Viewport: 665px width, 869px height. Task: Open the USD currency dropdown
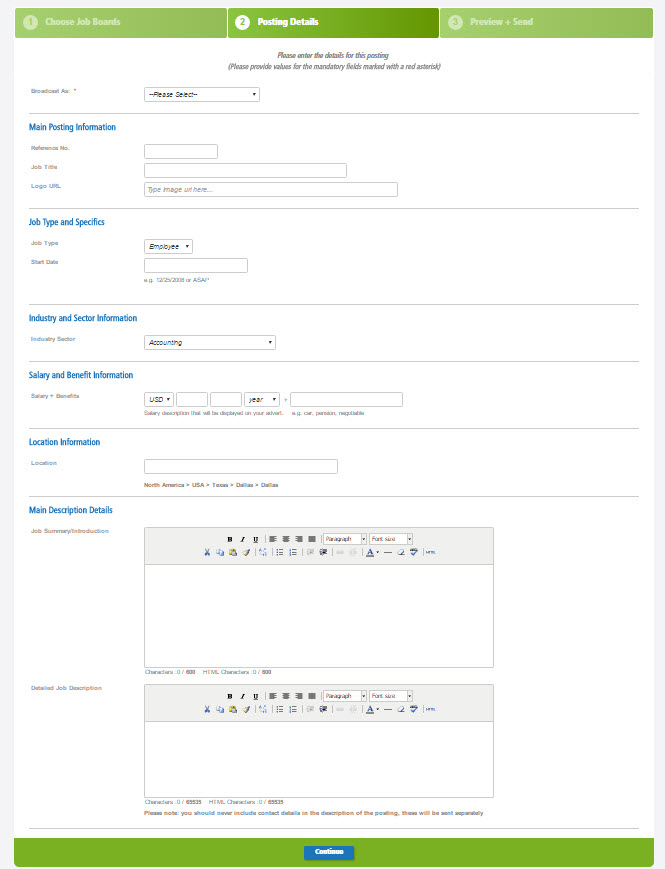159,399
